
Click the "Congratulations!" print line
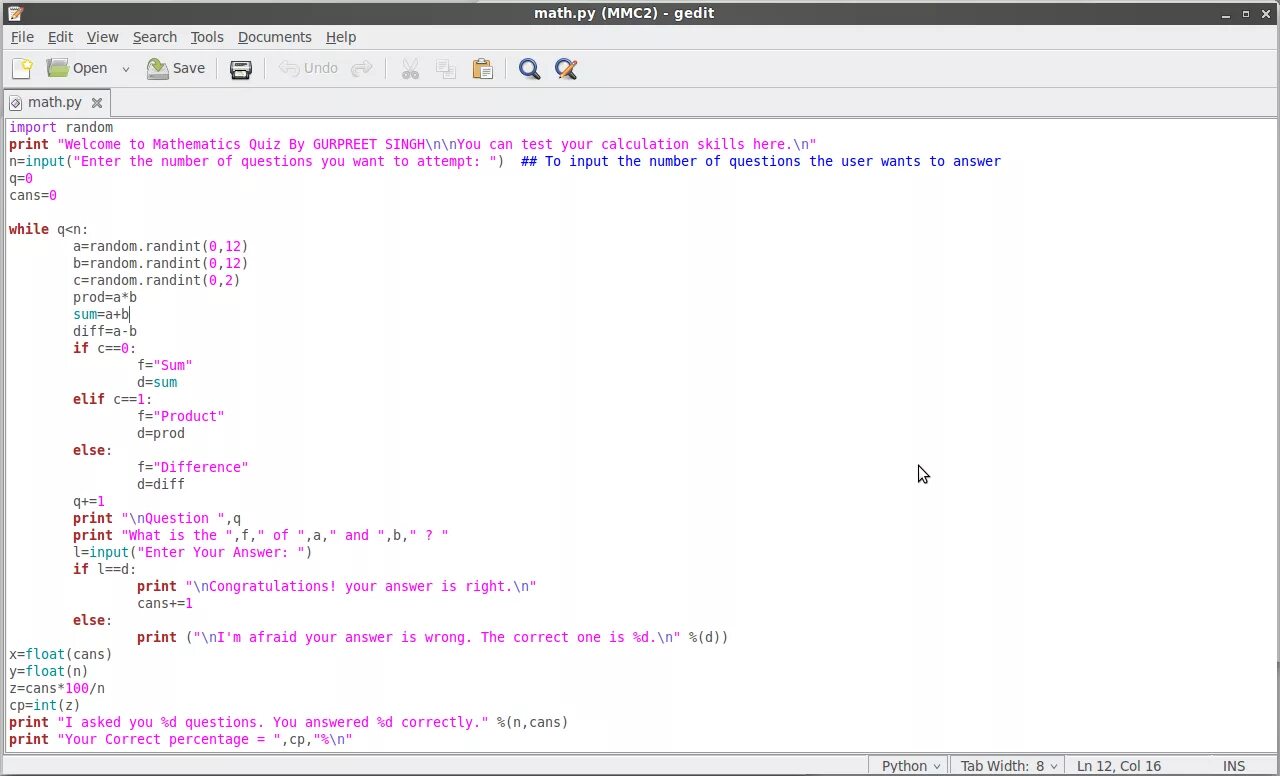coord(337,586)
